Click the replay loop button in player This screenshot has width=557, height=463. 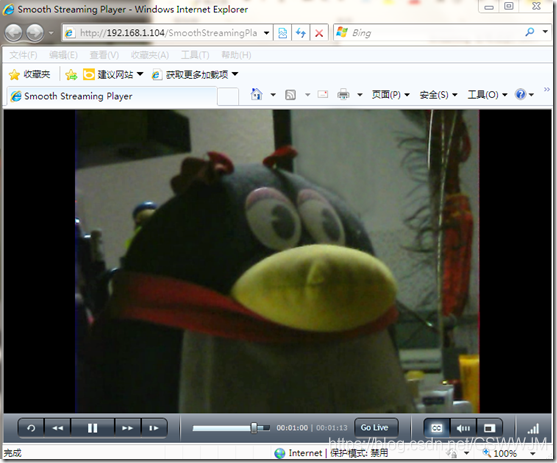[x=31, y=428]
